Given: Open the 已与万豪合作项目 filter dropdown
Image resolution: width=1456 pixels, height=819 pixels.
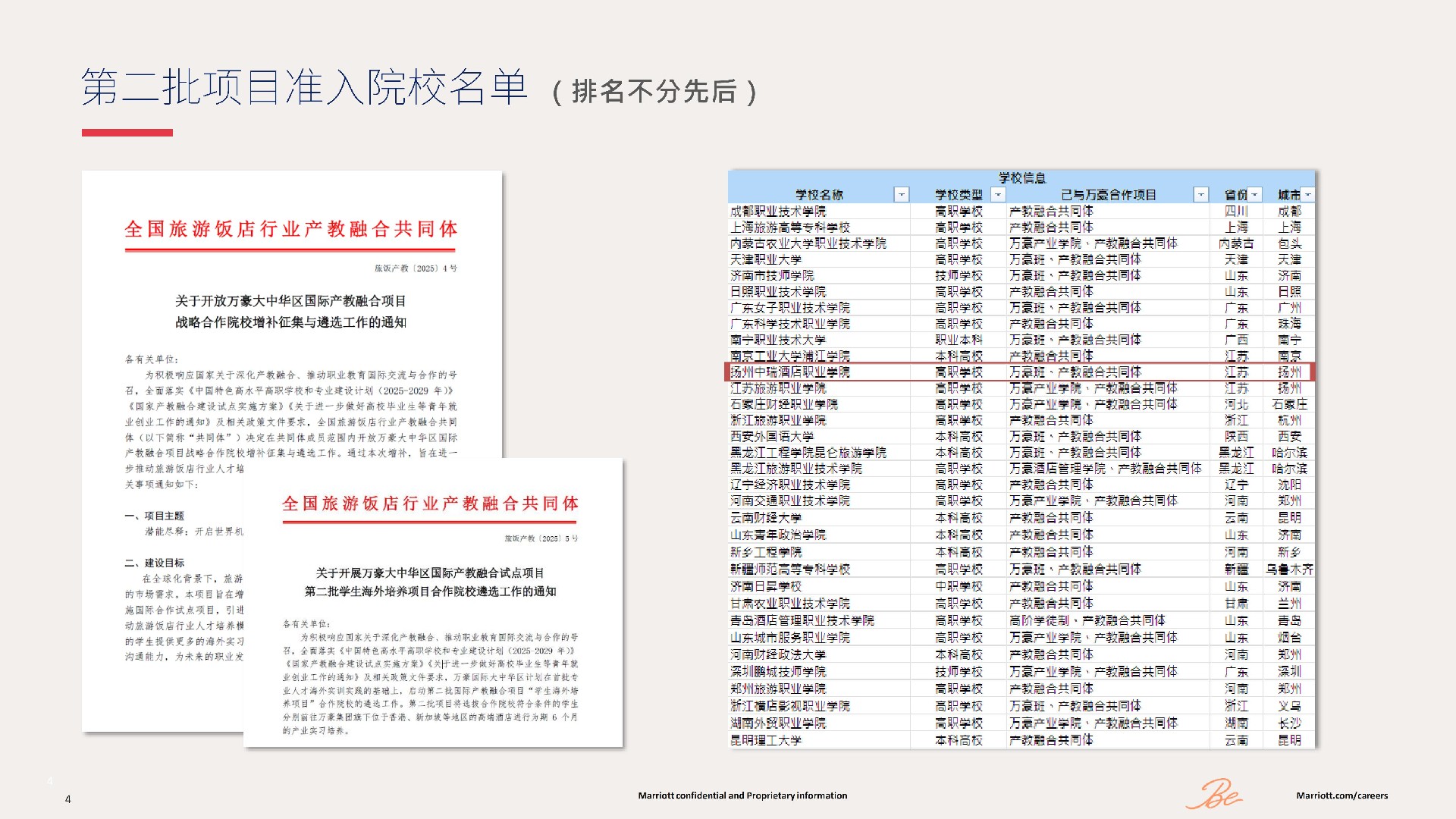Looking at the screenshot, I should click(x=1200, y=195).
